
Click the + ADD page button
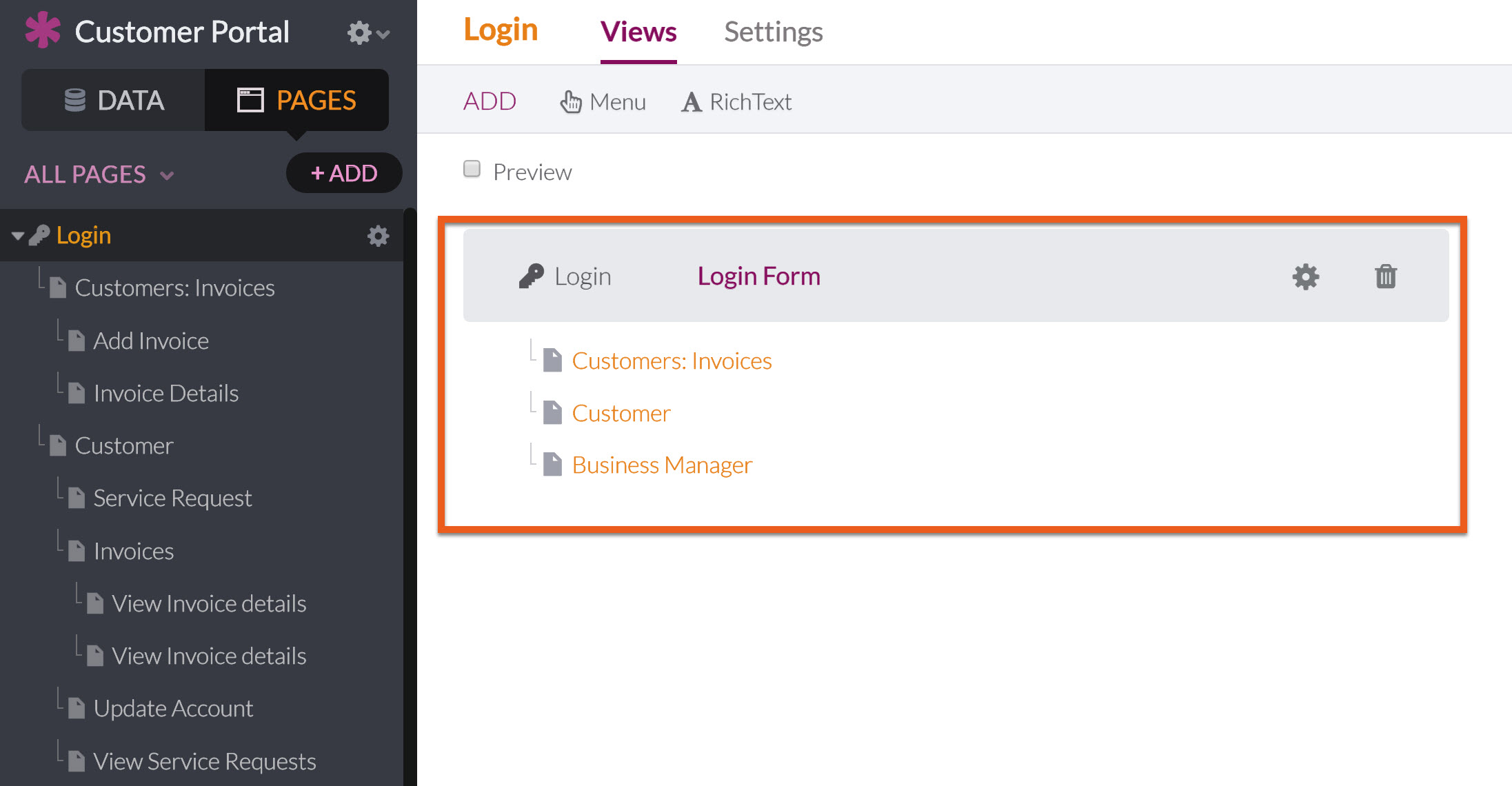tap(344, 173)
